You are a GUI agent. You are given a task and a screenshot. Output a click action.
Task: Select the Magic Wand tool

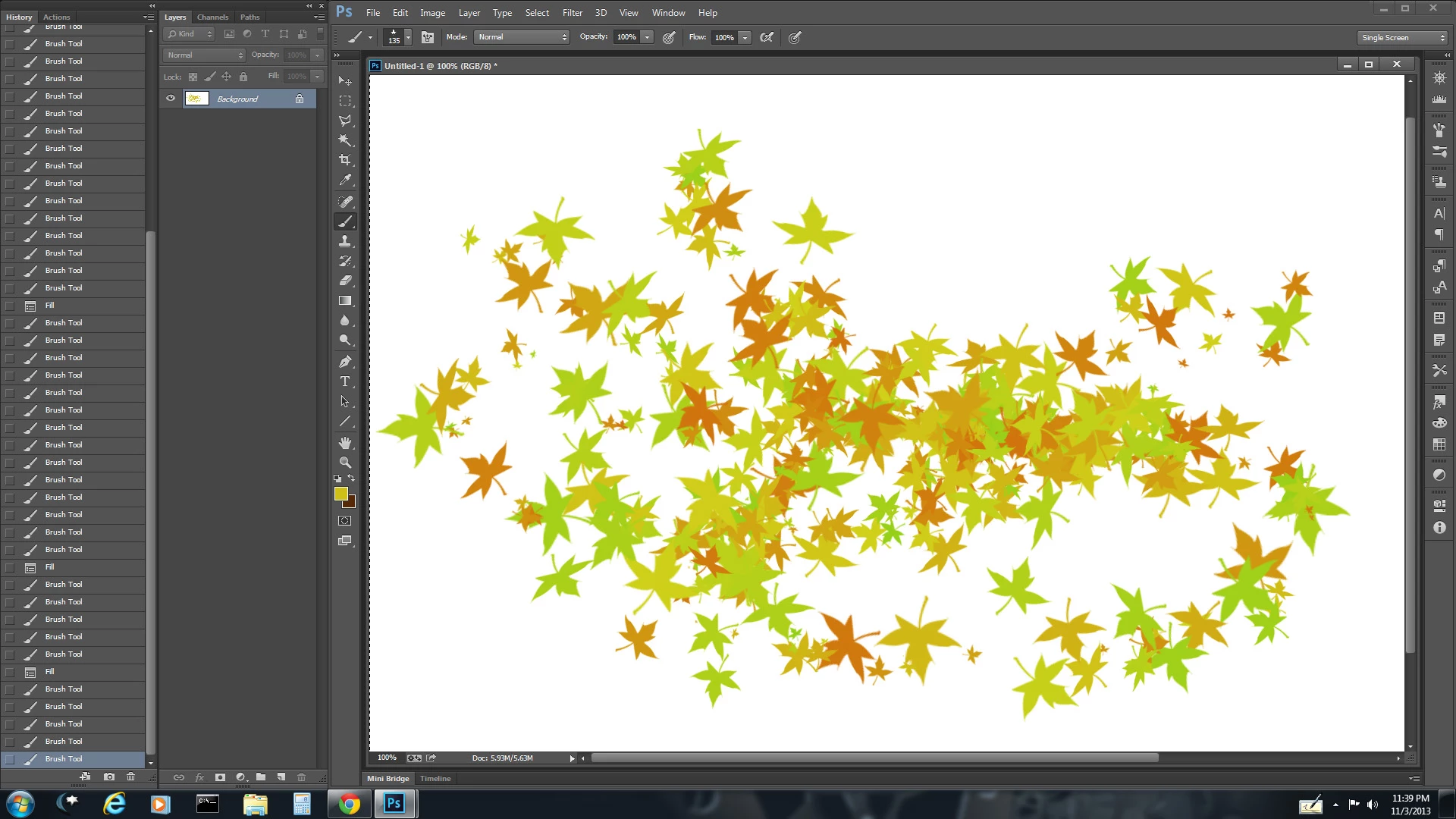click(x=345, y=140)
